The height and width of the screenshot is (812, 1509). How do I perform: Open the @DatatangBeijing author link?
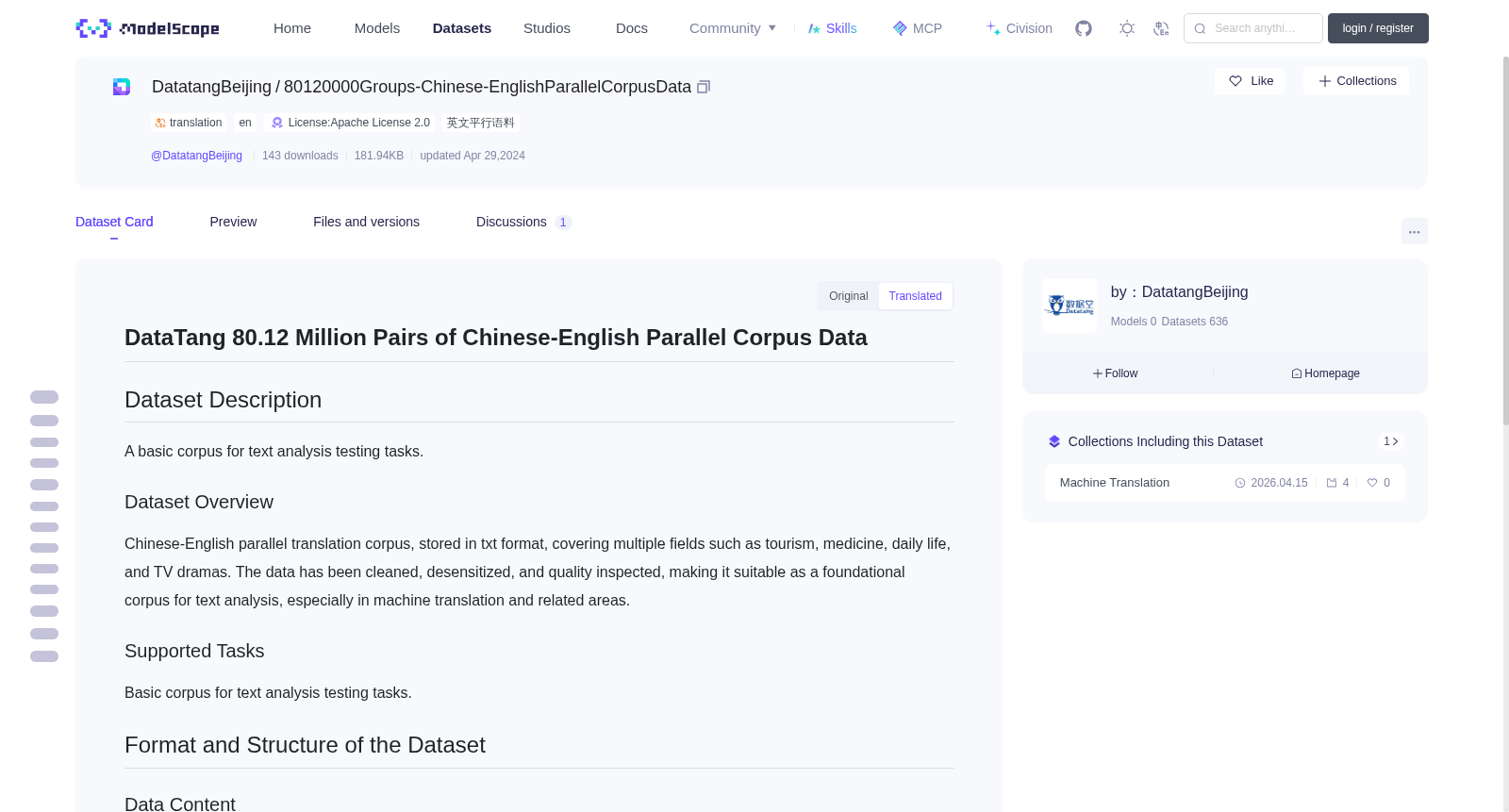(196, 156)
